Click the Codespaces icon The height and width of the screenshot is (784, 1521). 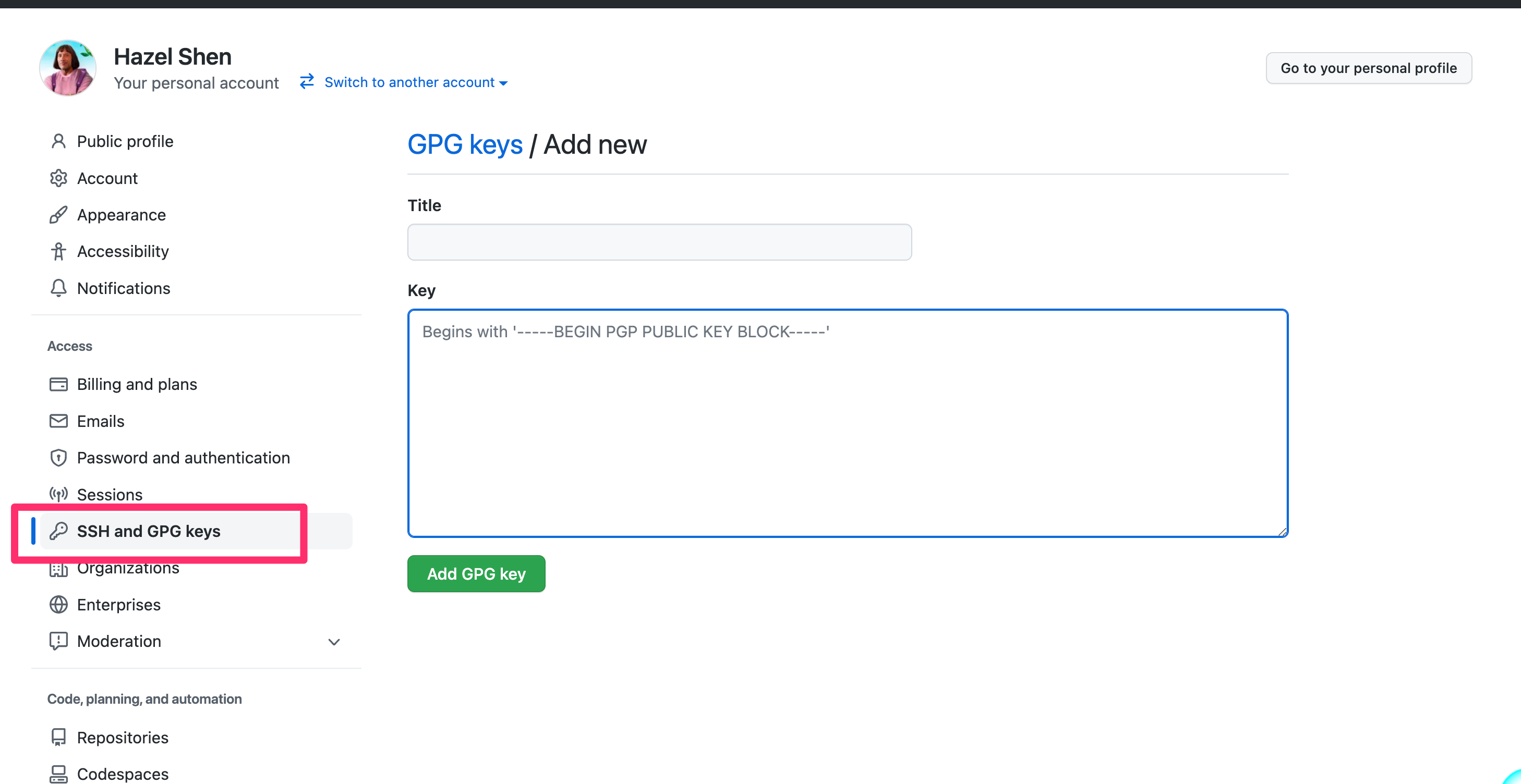(x=58, y=774)
